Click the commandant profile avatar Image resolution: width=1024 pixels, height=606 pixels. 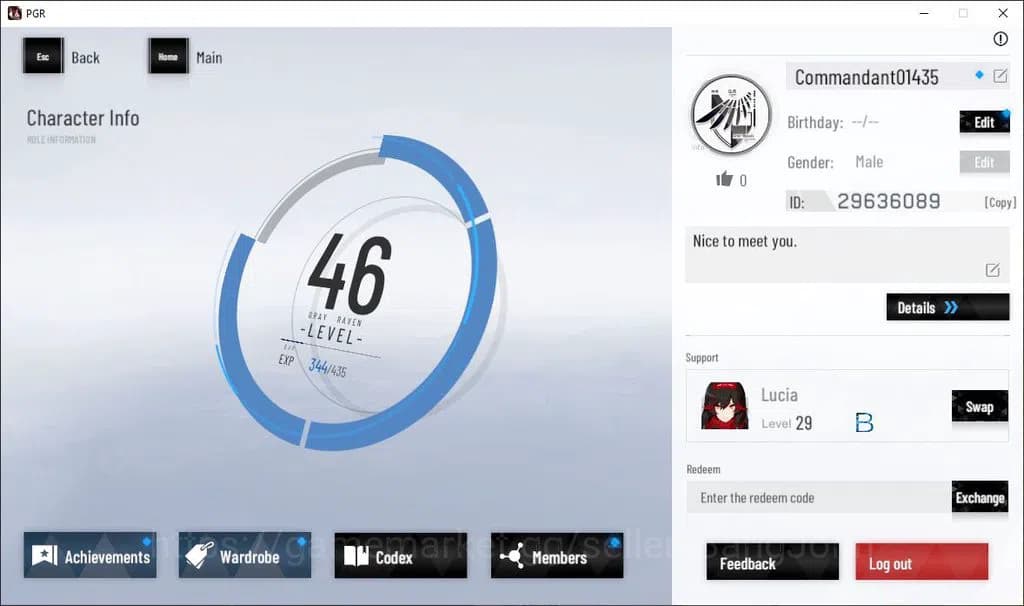(x=731, y=114)
